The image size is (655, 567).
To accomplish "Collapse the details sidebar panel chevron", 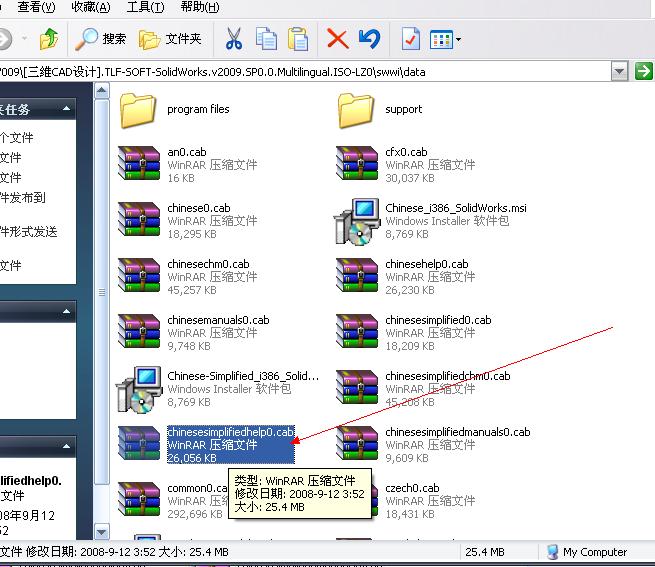I will click(66, 446).
